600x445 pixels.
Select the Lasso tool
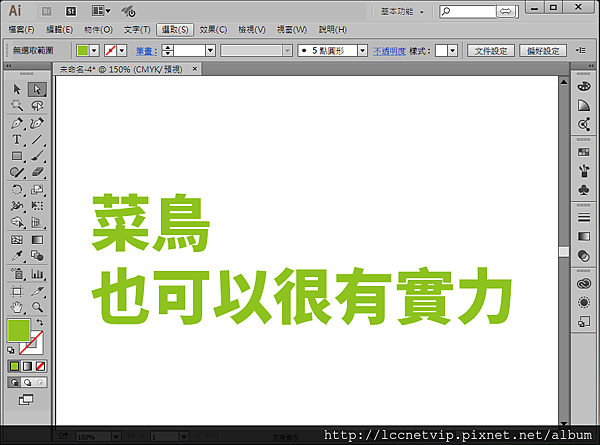(37, 106)
